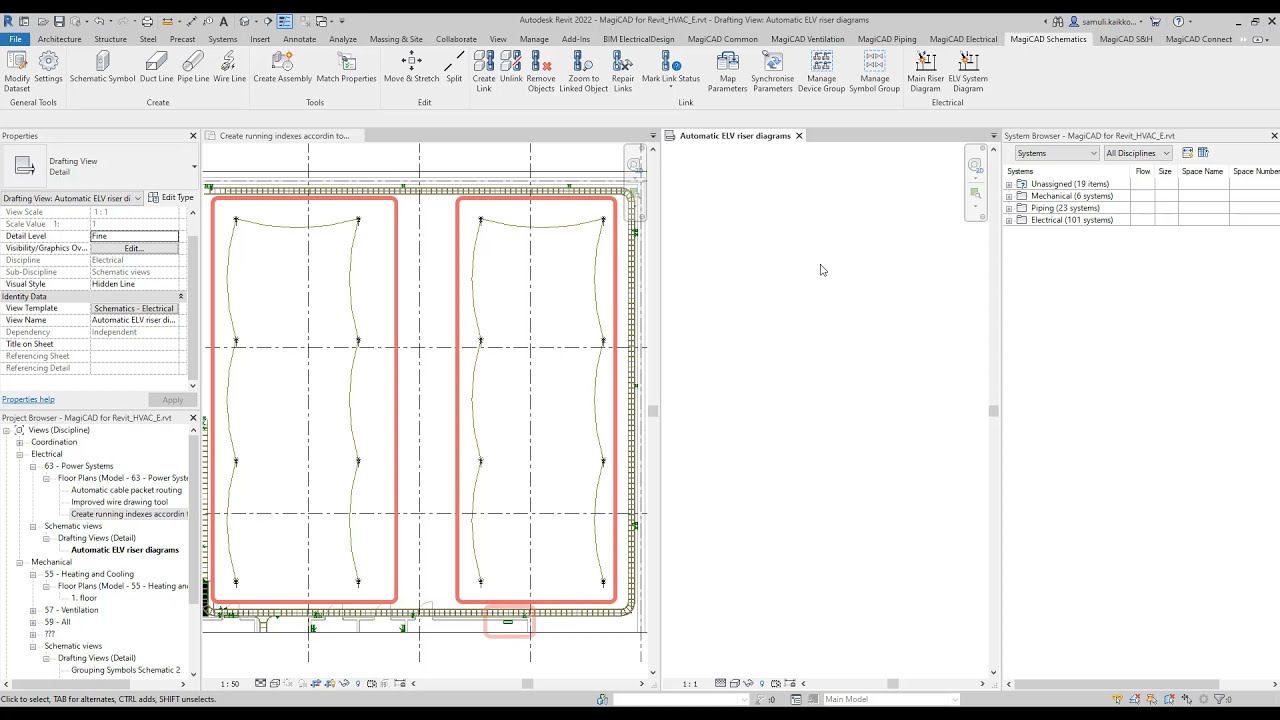The width and height of the screenshot is (1280, 720).
Task: Select the Schematic Symbol tool
Action: (x=102, y=68)
